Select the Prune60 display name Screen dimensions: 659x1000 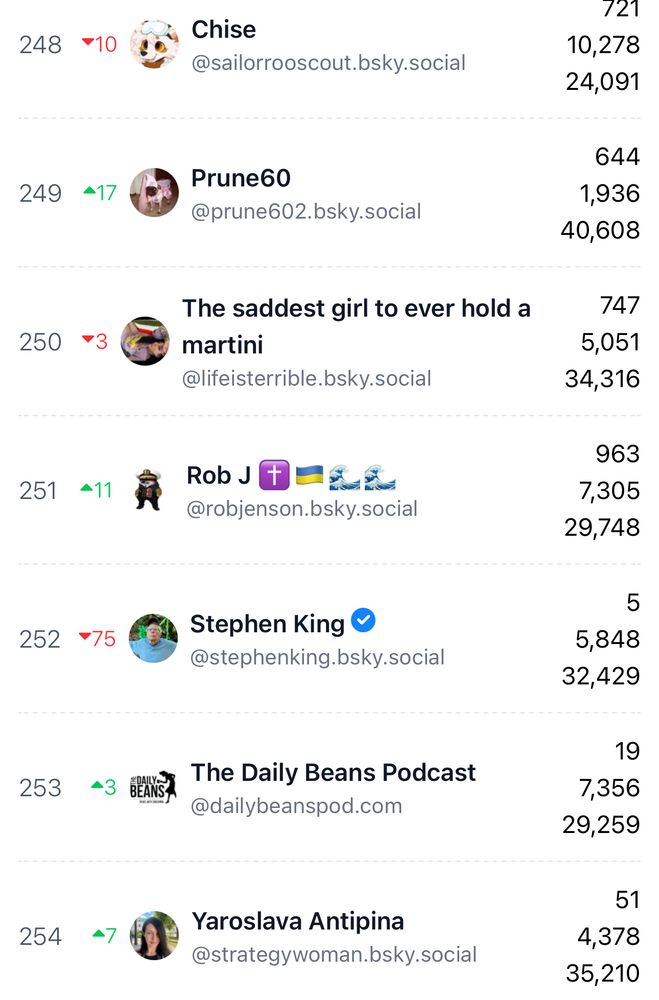241,178
